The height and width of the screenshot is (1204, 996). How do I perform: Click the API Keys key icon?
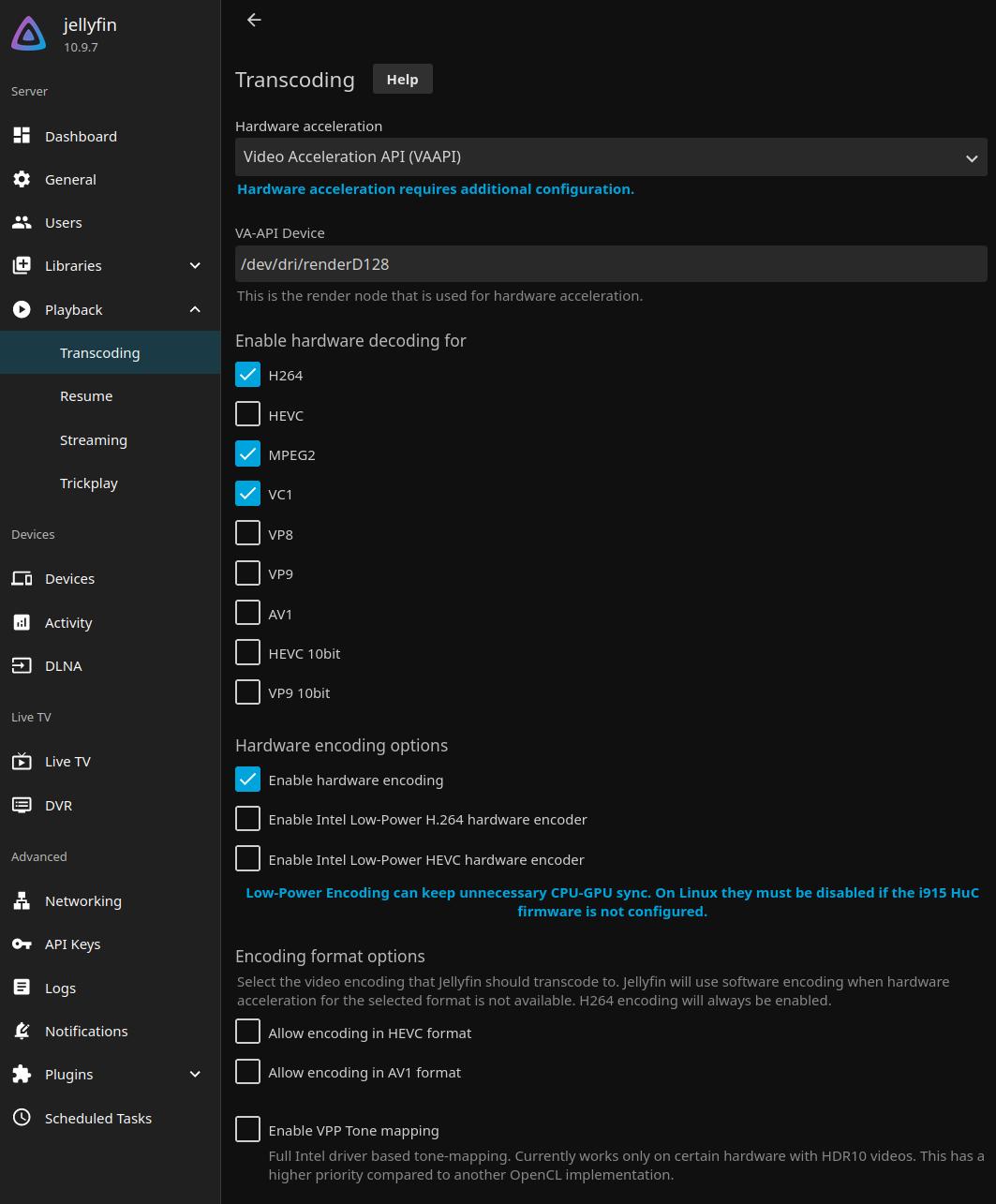pos(22,944)
